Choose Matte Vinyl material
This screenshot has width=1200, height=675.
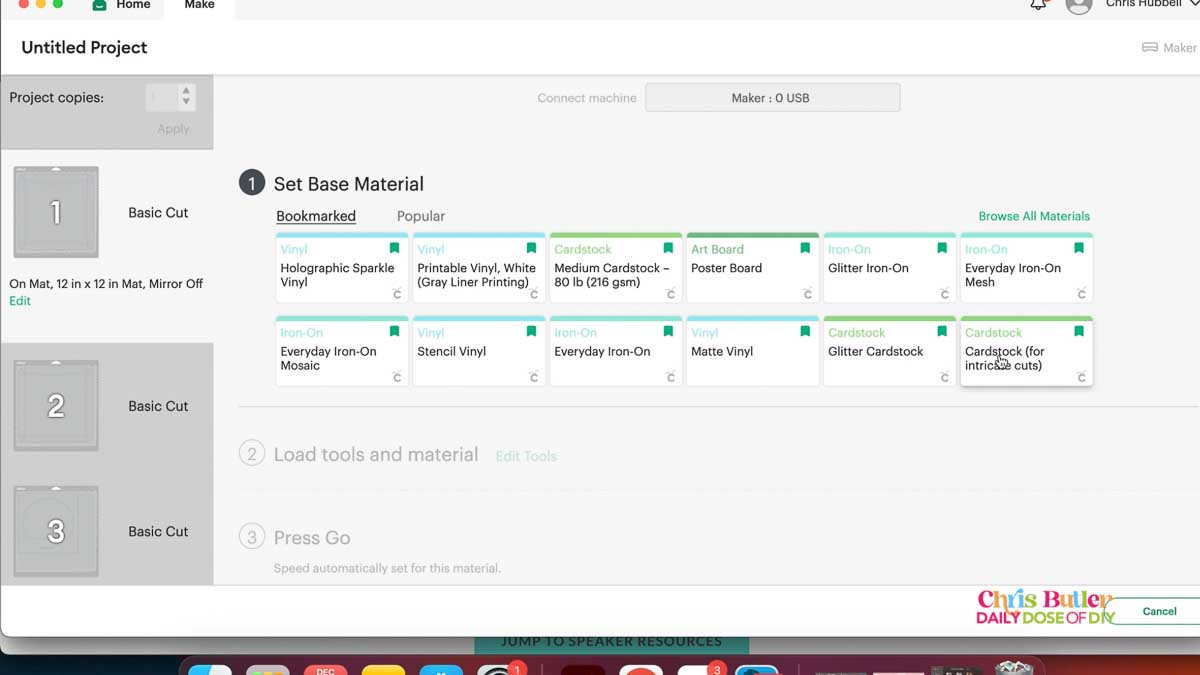click(x=753, y=351)
